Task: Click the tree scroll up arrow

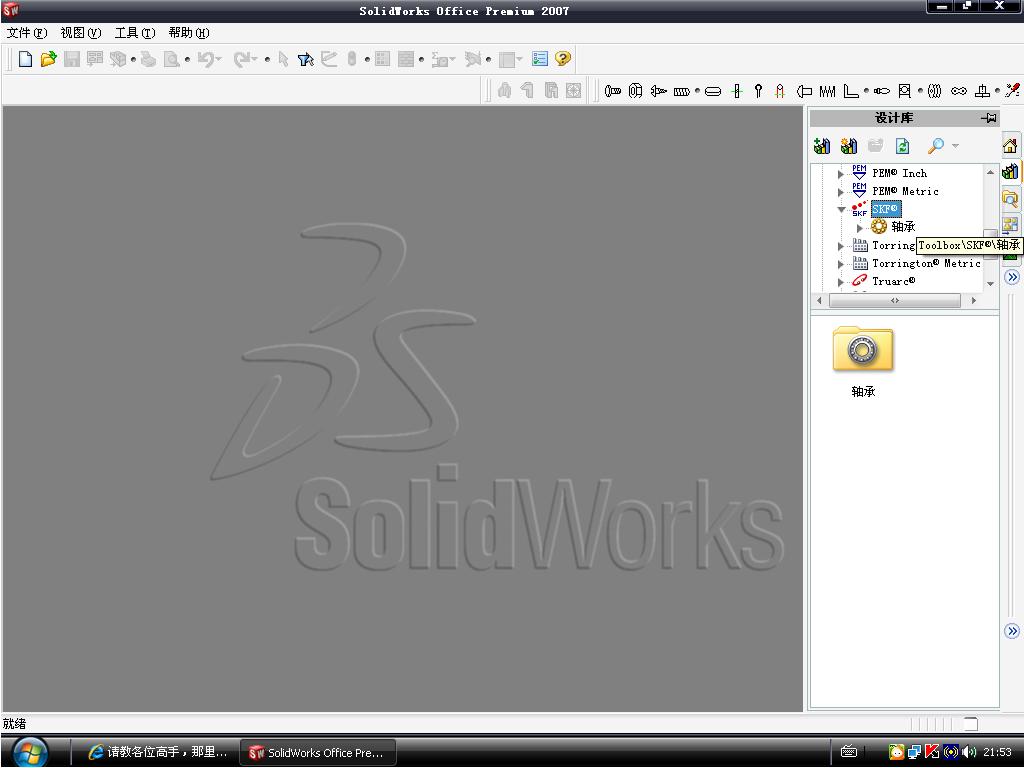Action: pos(990,172)
